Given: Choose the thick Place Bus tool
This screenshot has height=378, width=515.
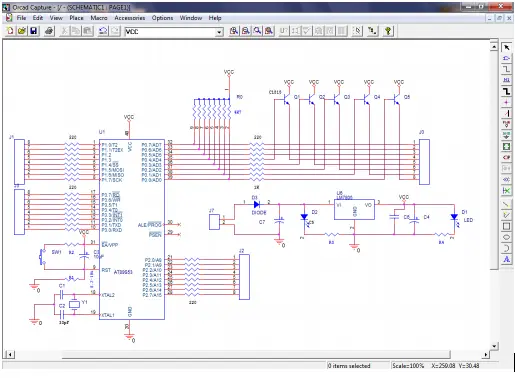Looking at the screenshot, I should pyautogui.click(x=506, y=91).
